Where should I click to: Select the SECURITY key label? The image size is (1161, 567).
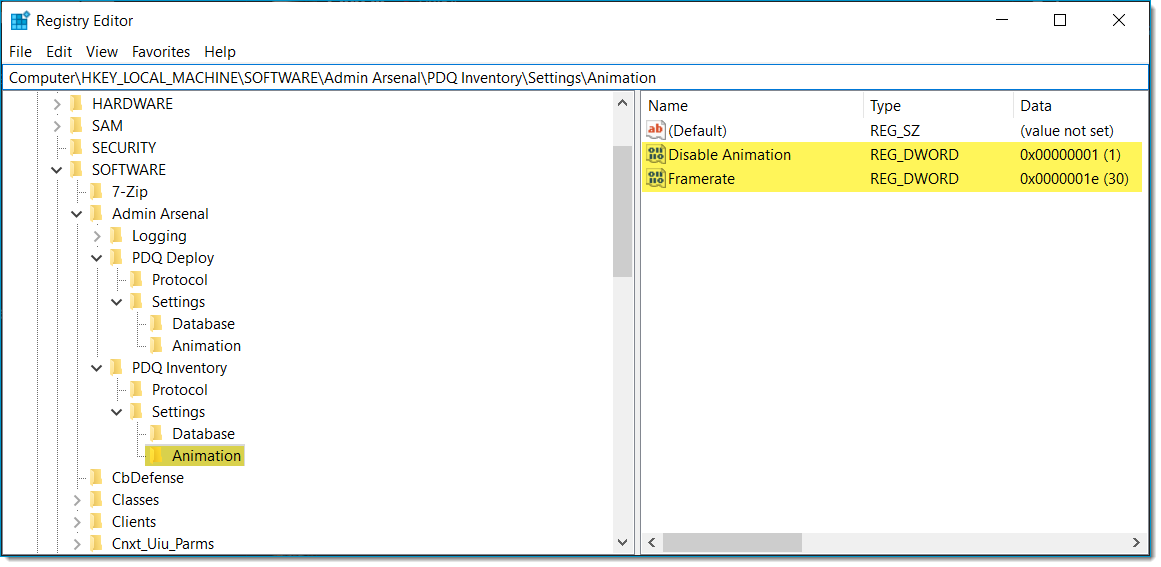124,148
